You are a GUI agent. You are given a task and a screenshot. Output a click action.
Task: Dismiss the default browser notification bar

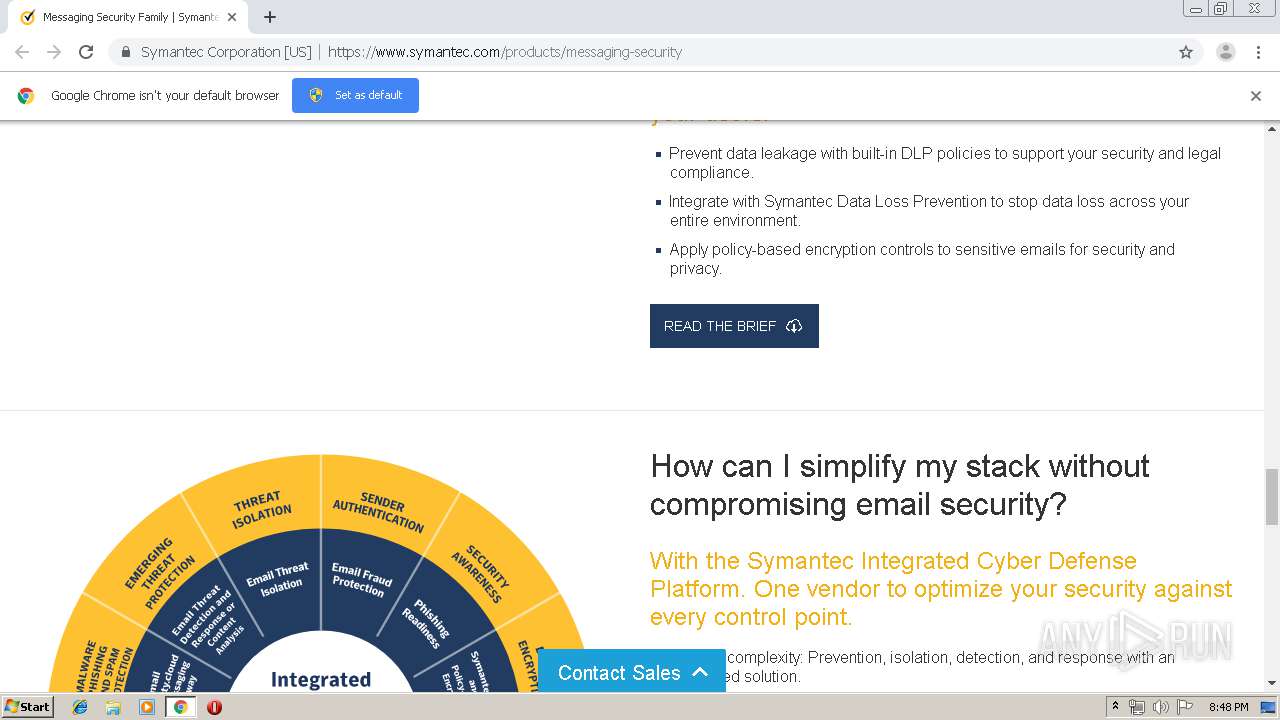point(1256,96)
